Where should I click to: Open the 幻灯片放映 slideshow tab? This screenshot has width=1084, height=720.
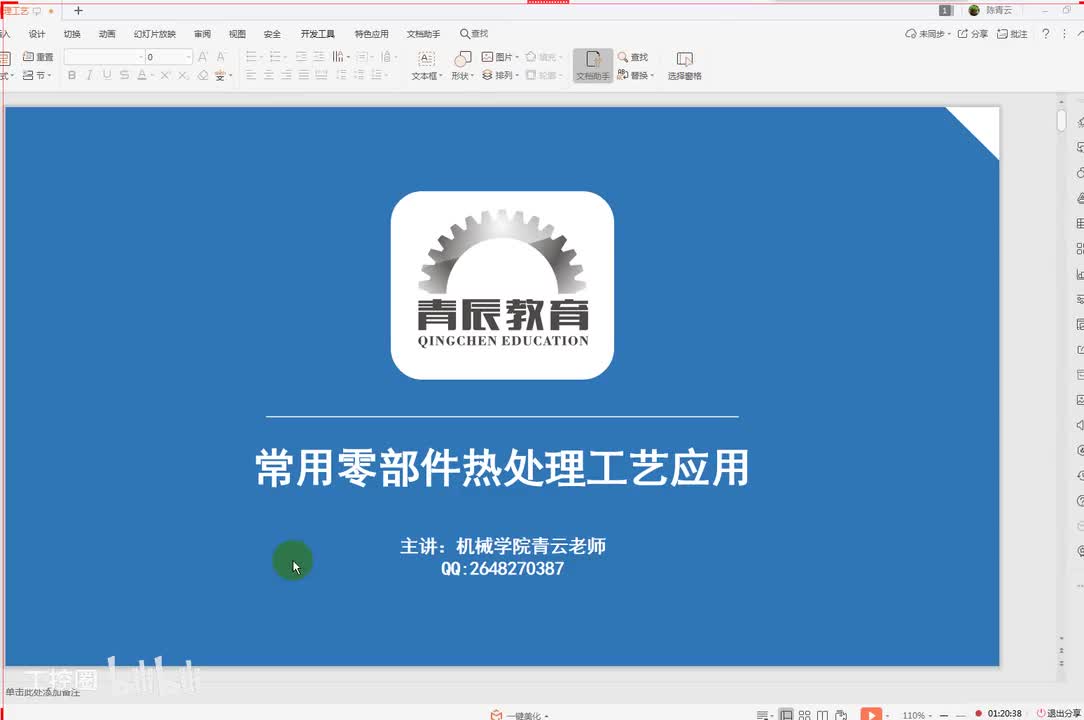pos(155,34)
